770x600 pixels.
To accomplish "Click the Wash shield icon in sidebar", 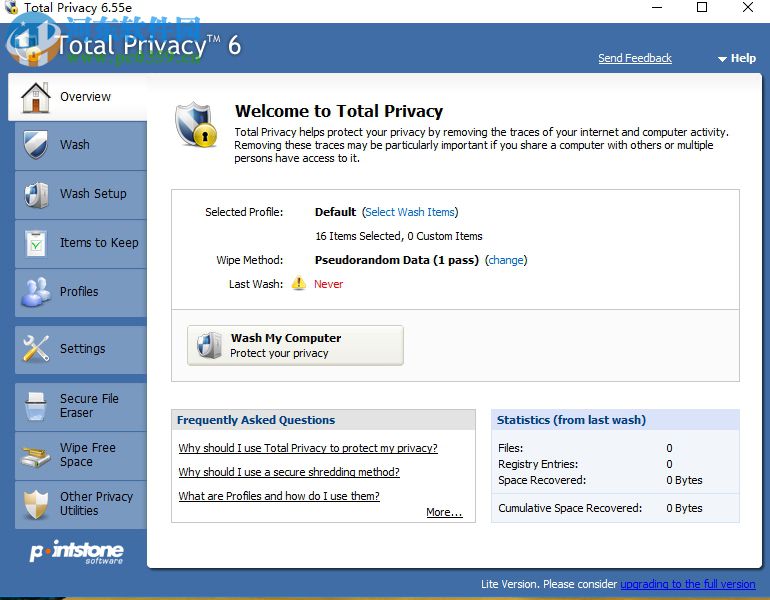I will coord(35,144).
